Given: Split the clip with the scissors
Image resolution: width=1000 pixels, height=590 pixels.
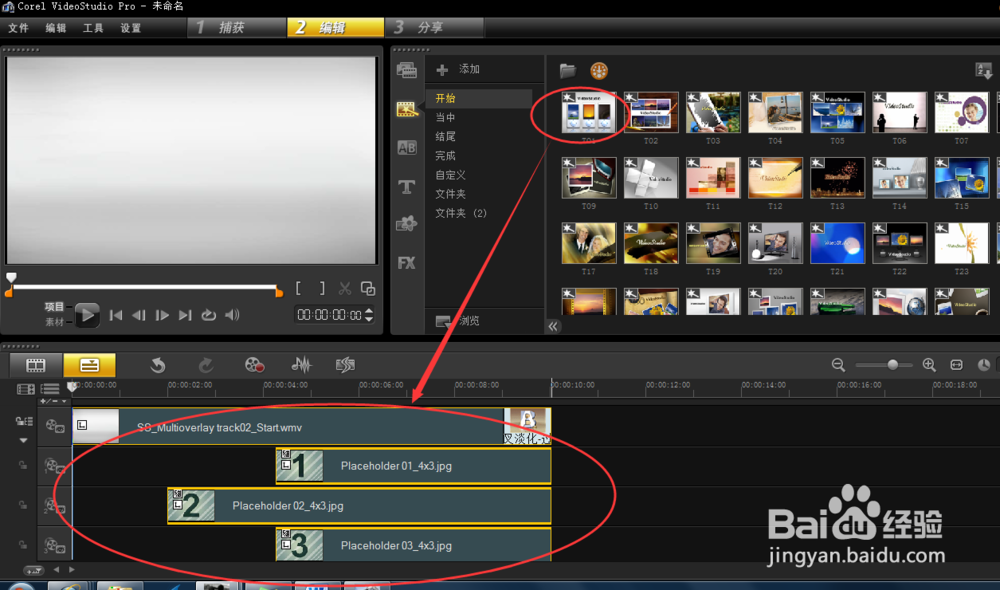Looking at the screenshot, I should pos(345,289).
